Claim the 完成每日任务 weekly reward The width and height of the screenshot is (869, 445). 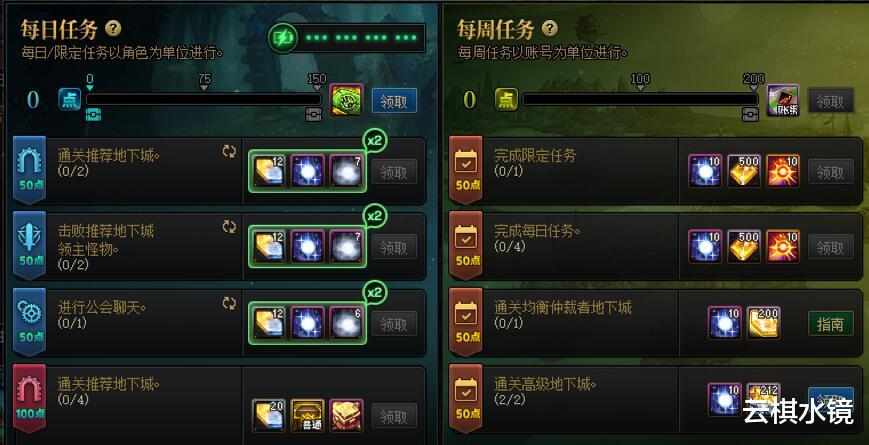pos(830,247)
